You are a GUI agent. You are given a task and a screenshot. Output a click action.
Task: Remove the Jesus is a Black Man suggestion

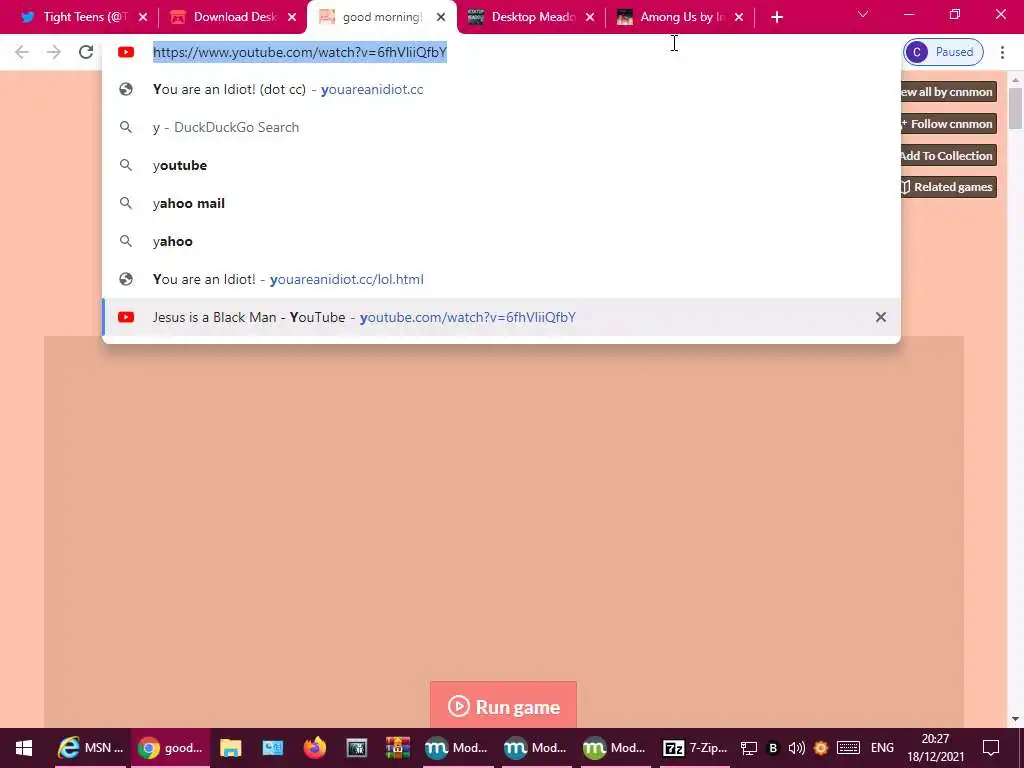(x=880, y=317)
